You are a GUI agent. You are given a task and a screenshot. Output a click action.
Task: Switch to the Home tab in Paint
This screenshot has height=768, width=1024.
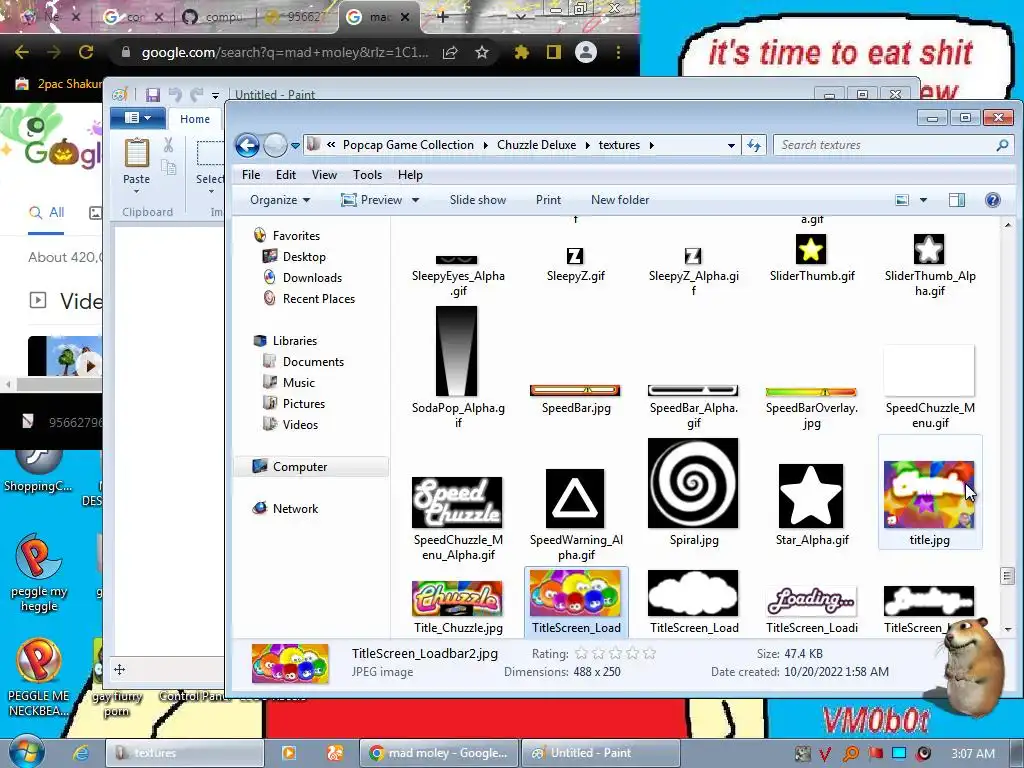pyautogui.click(x=195, y=119)
